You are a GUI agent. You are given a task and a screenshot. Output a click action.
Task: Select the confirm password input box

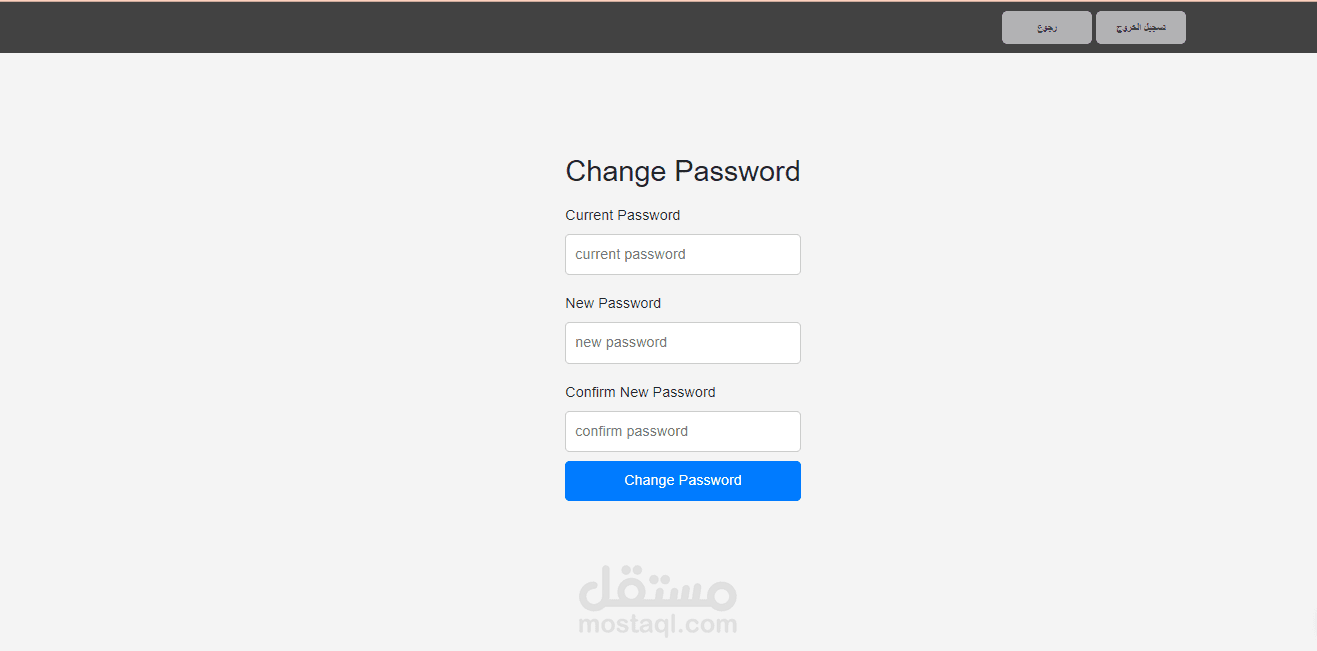coord(682,431)
